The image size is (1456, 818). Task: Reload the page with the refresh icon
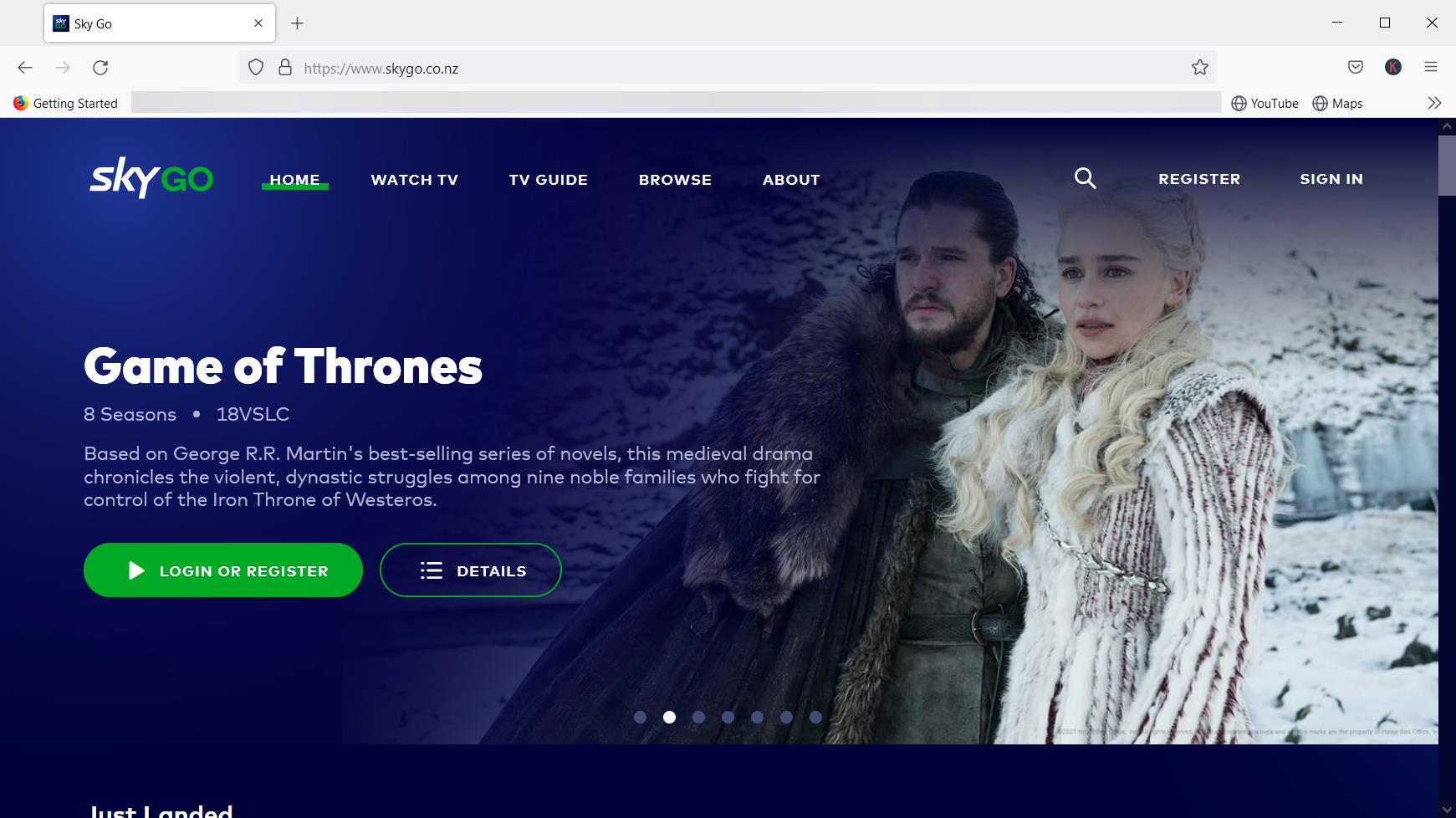[100, 68]
